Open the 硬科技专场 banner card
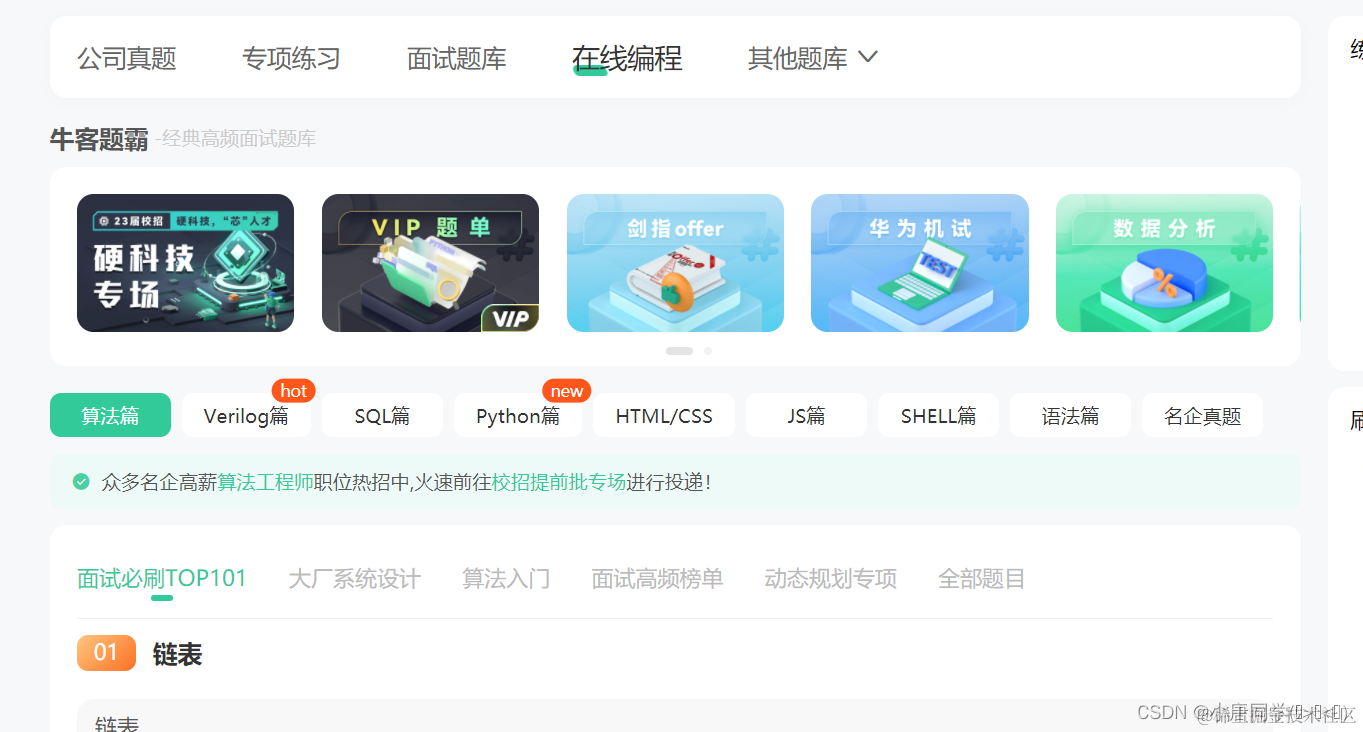The width and height of the screenshot is (1363, 732). click(x=185, y=263)
